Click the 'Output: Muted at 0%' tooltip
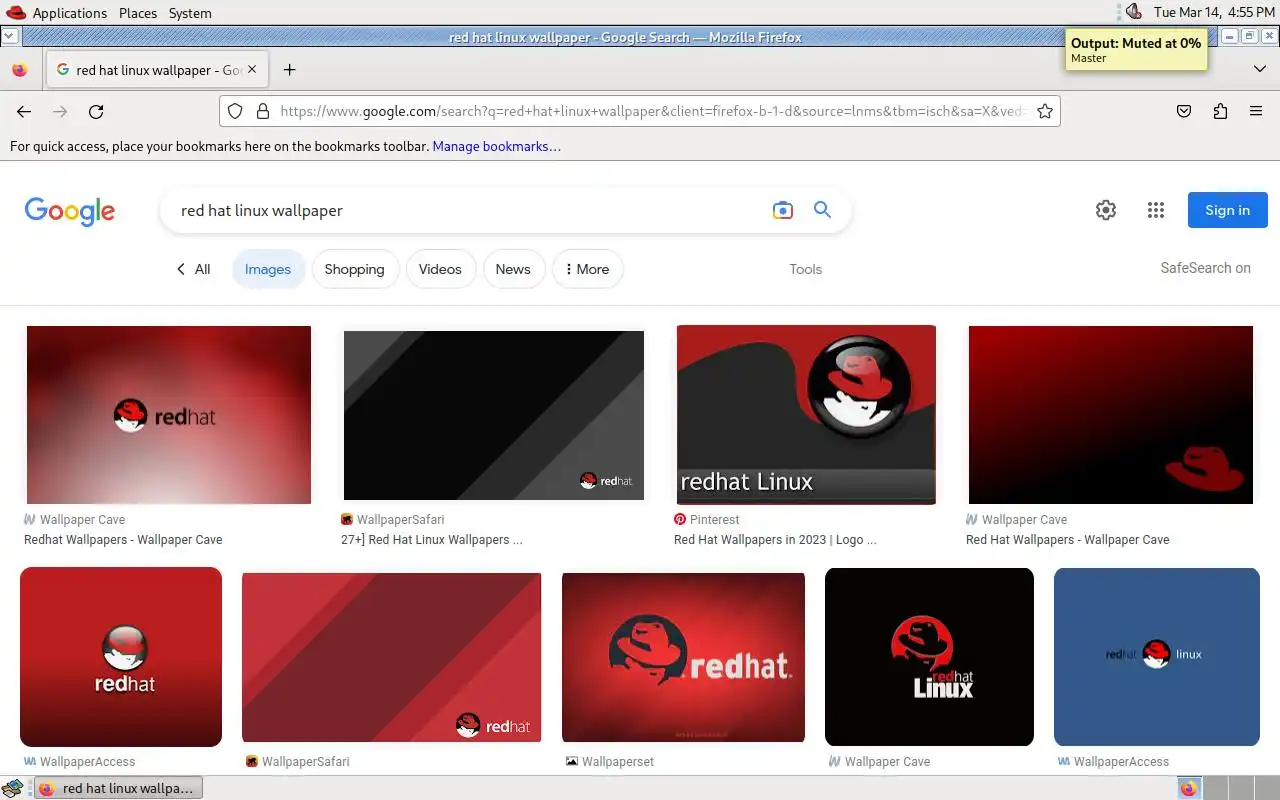 1136,50
